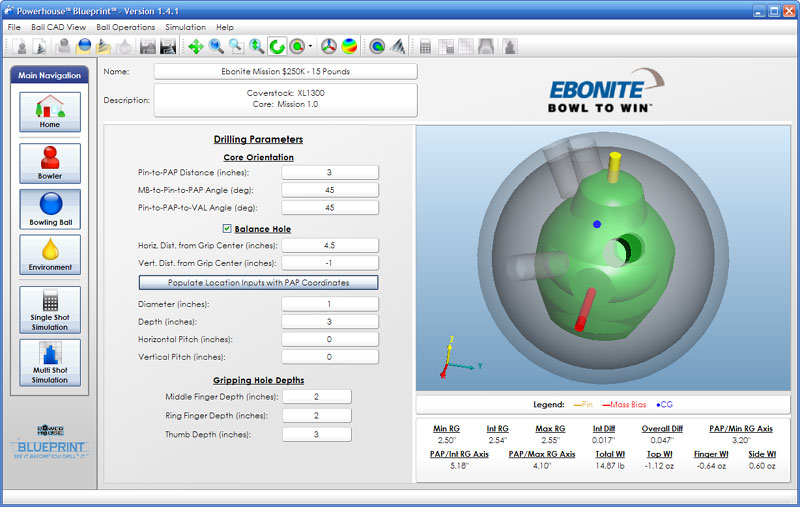Image resolution: width=800 pixels, height=507 pixels.
Task: Open the Help menu
Action: coord(224,27)
